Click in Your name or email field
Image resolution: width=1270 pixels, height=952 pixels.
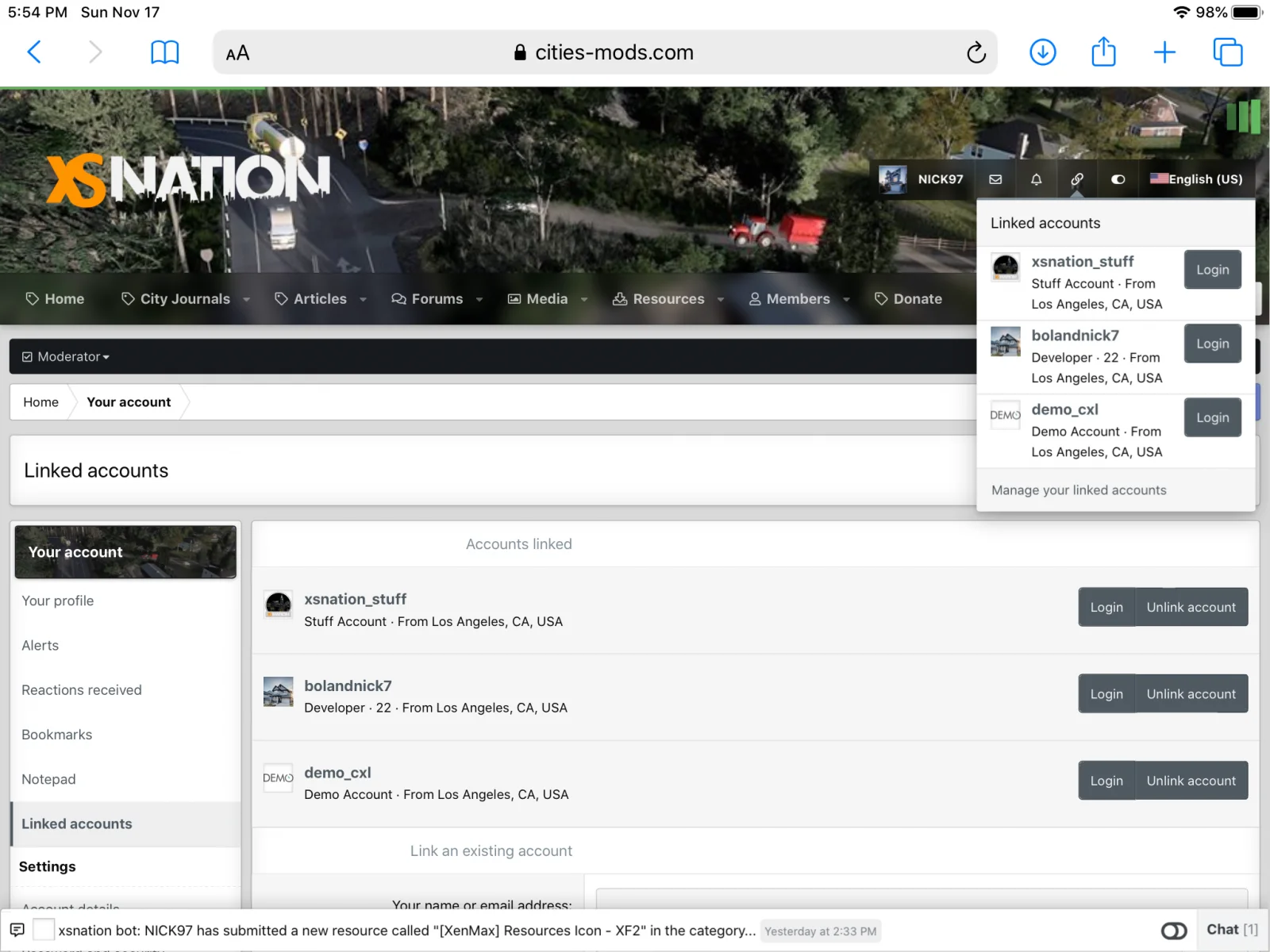coord(922,899)
